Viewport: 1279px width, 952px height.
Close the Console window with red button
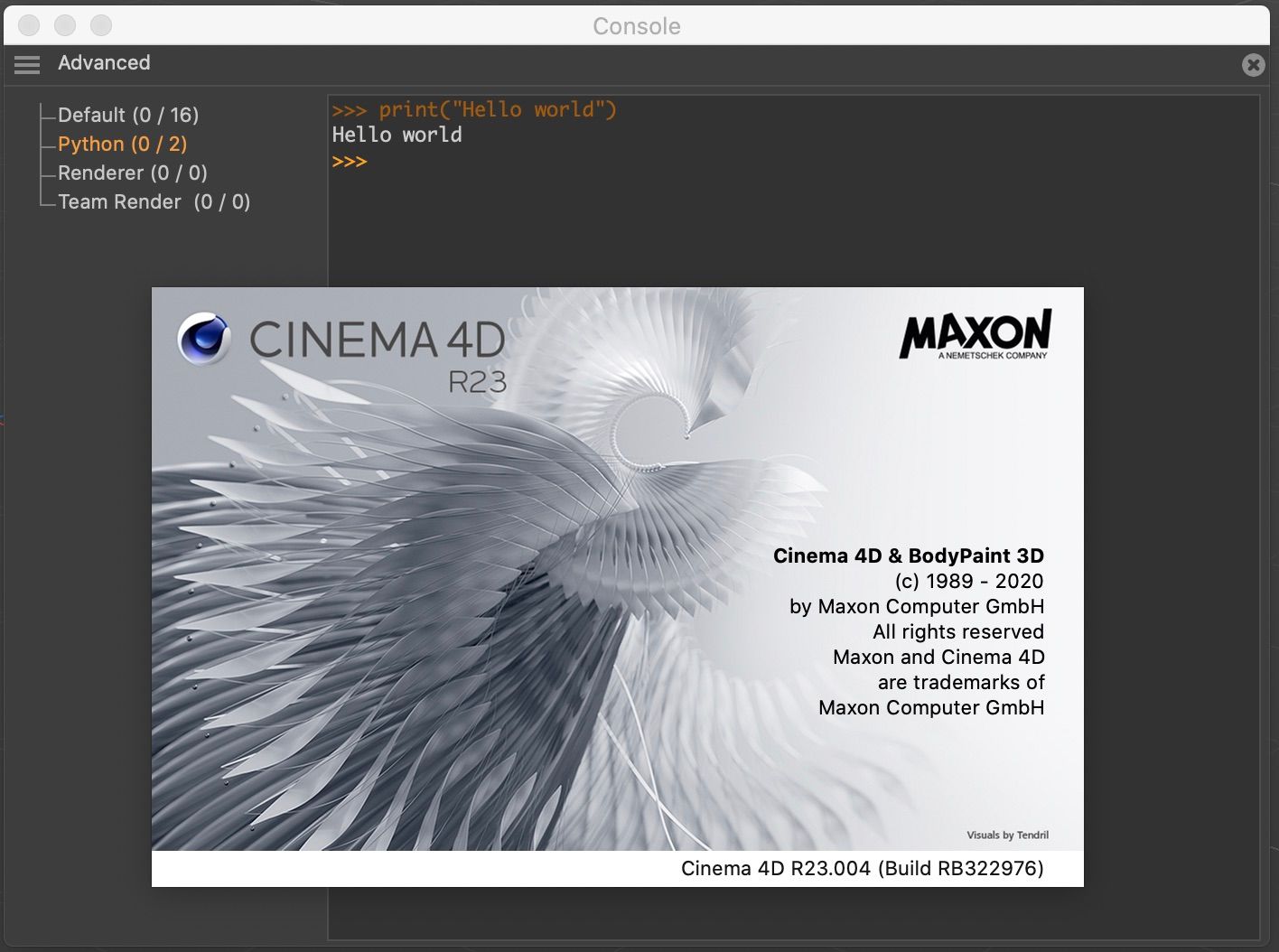(29, 25)
